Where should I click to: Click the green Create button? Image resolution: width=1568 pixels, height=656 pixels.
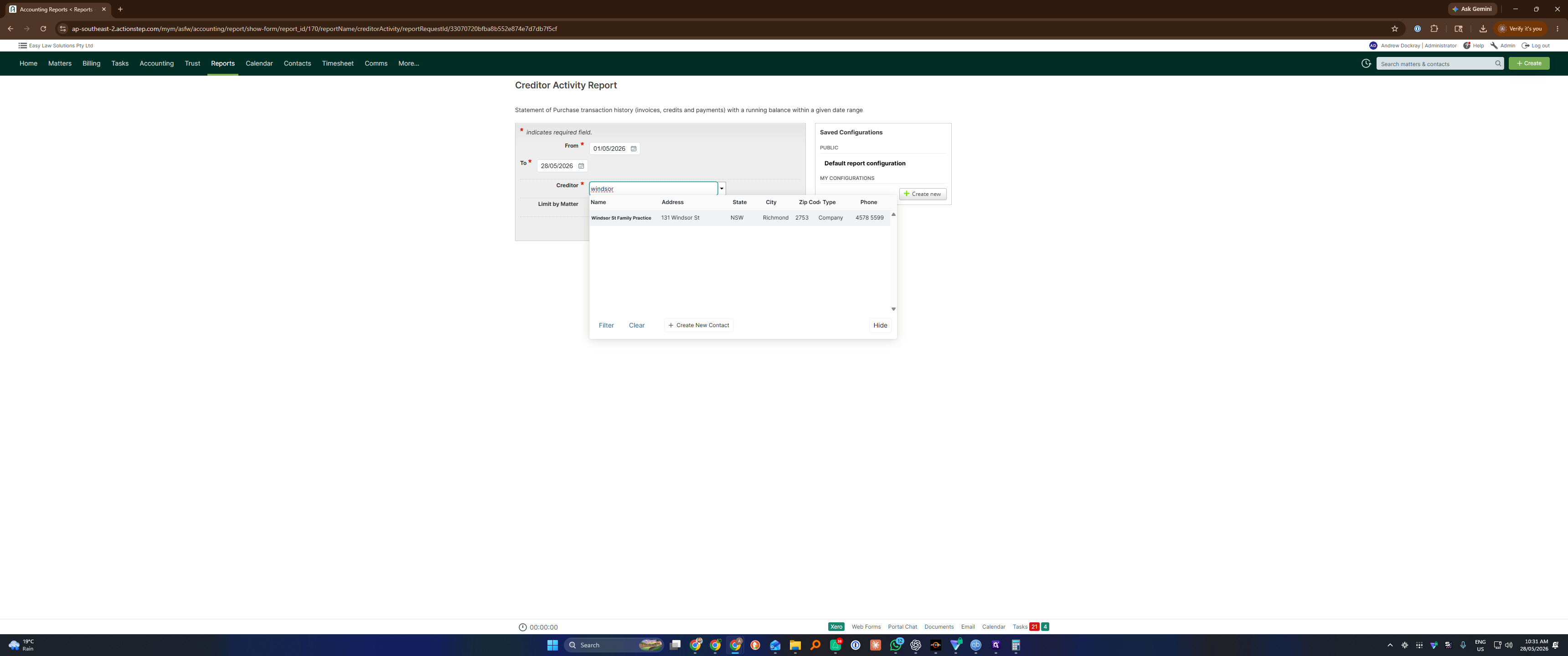point(1528,63)
